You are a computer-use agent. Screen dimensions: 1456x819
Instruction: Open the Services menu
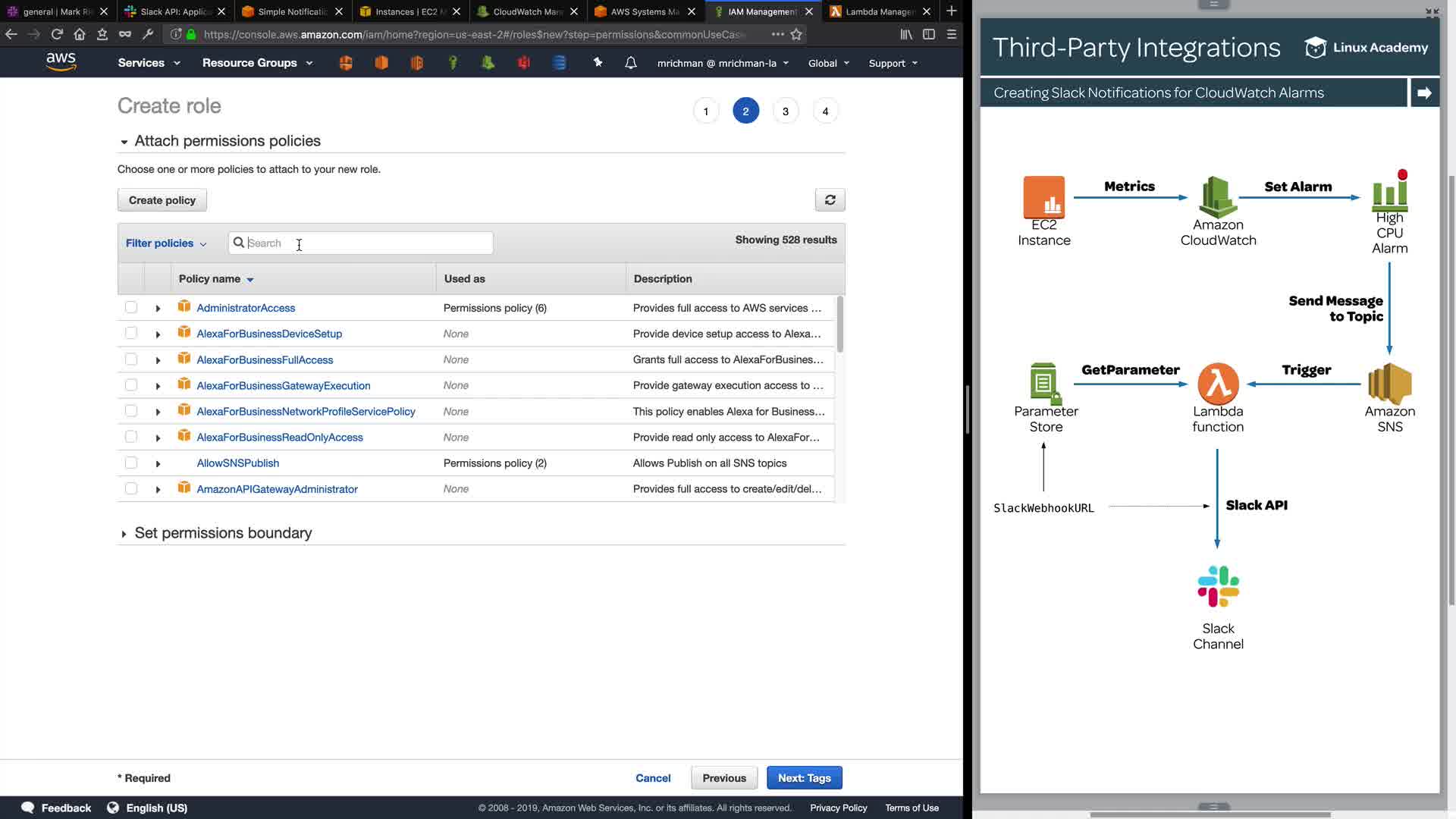149,63
